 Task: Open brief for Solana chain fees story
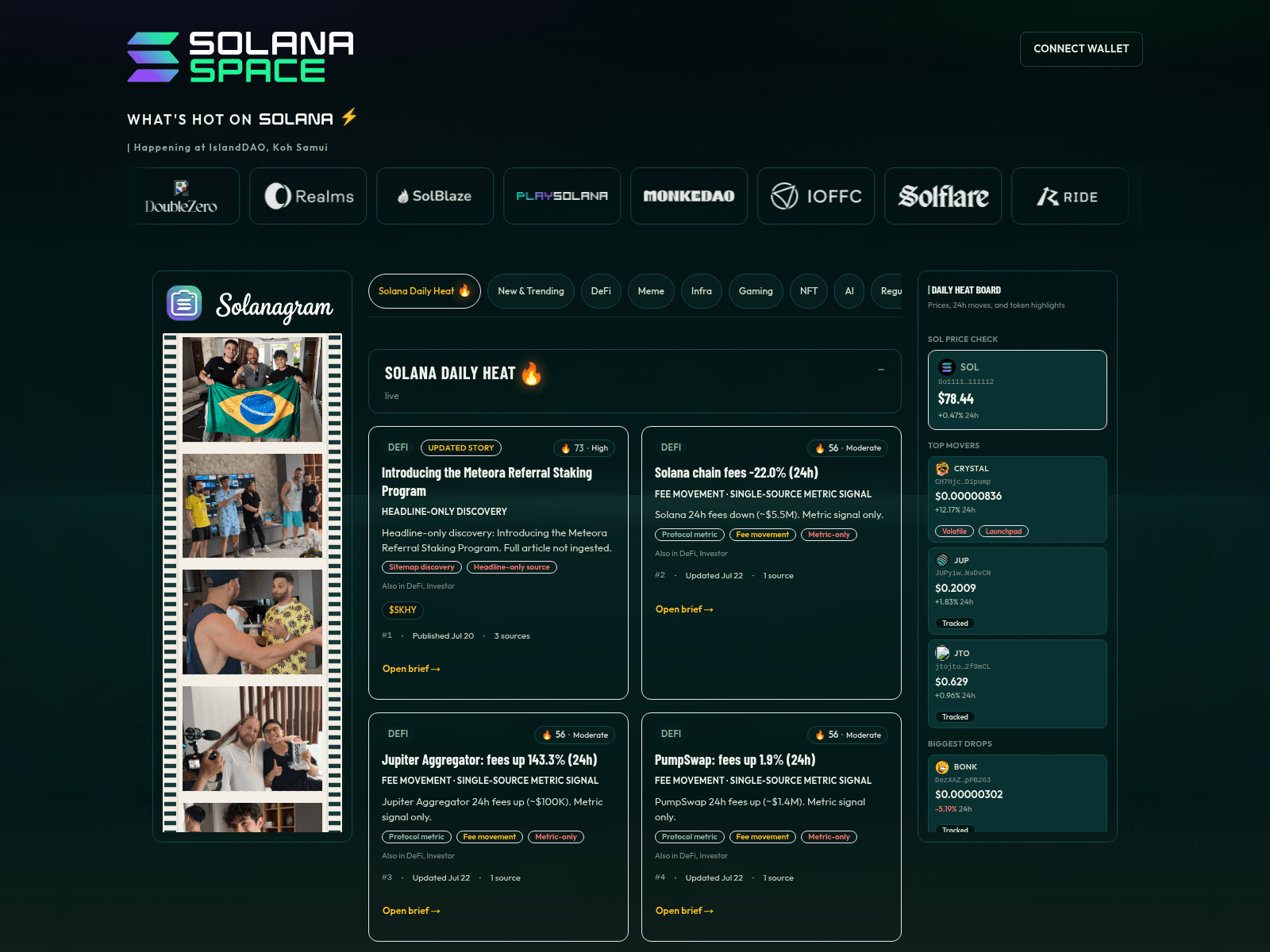(x=684, y=609)
